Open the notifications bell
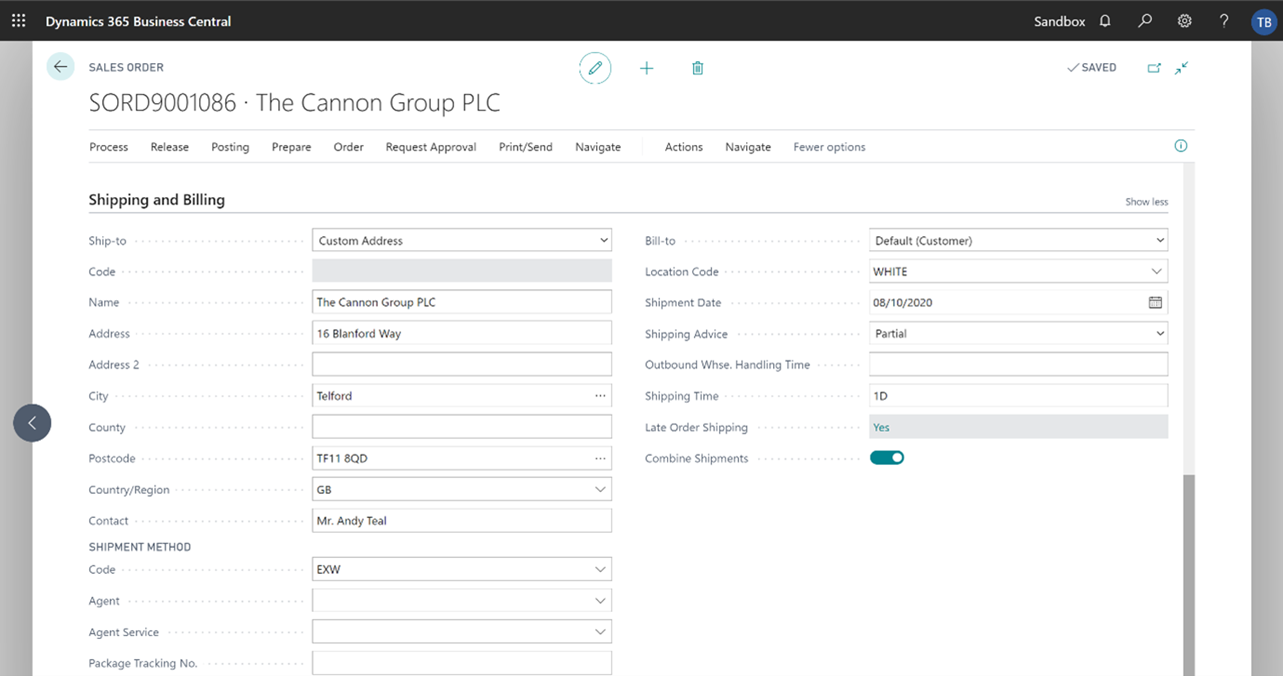Image resolution: width=1283 pixels, height=676 pixels. tap(1105, 21)
